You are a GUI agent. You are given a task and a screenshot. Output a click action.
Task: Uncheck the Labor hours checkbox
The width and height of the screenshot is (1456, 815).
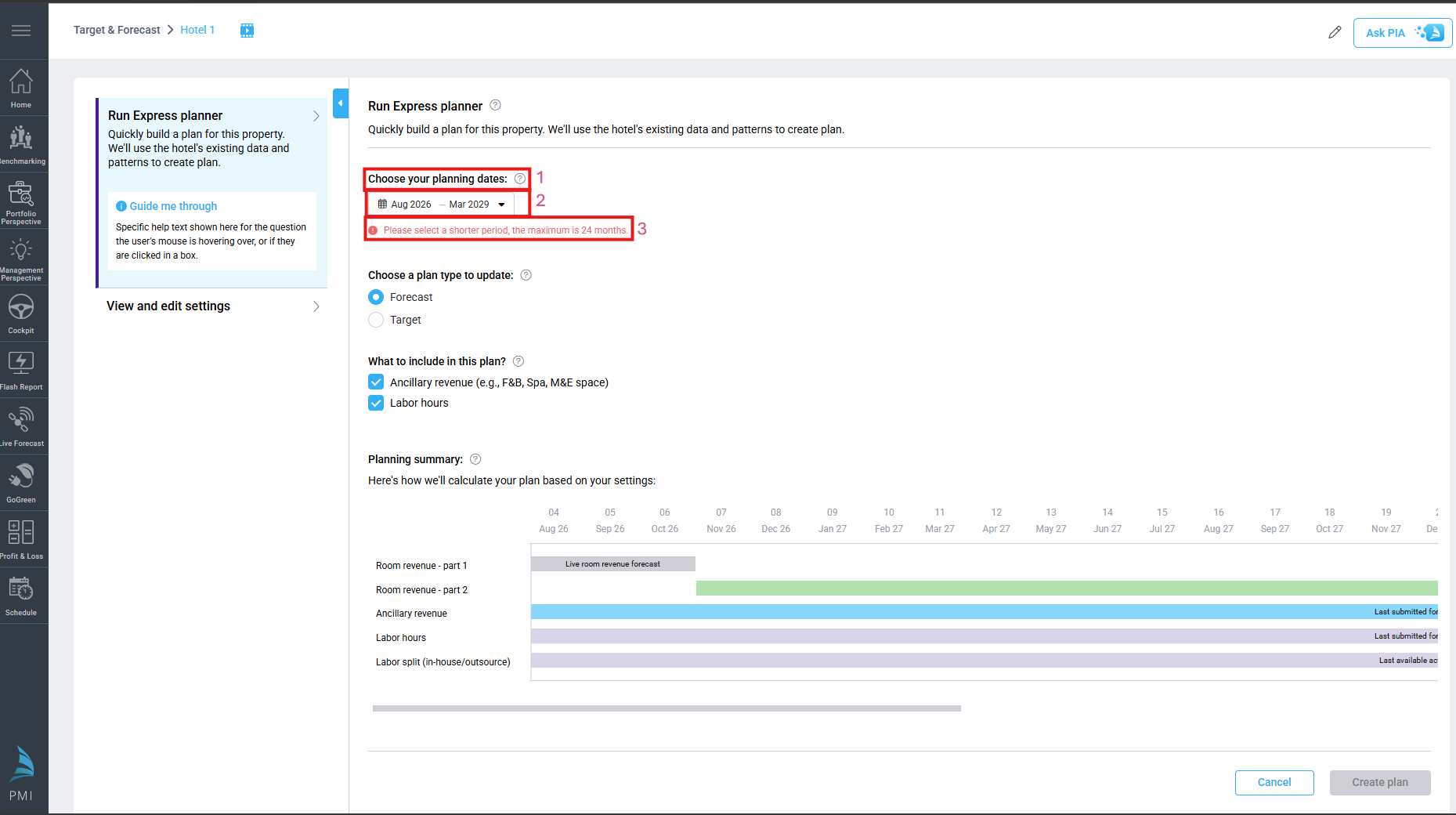click(x=377, y=403)
